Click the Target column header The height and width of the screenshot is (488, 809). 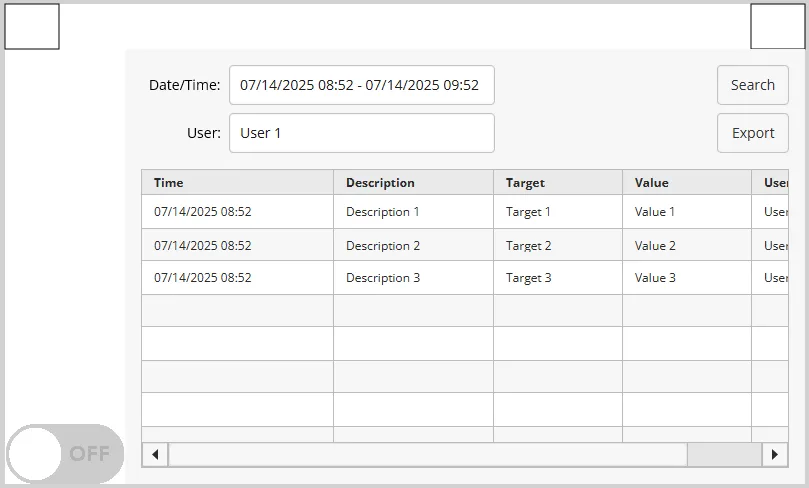557,183
